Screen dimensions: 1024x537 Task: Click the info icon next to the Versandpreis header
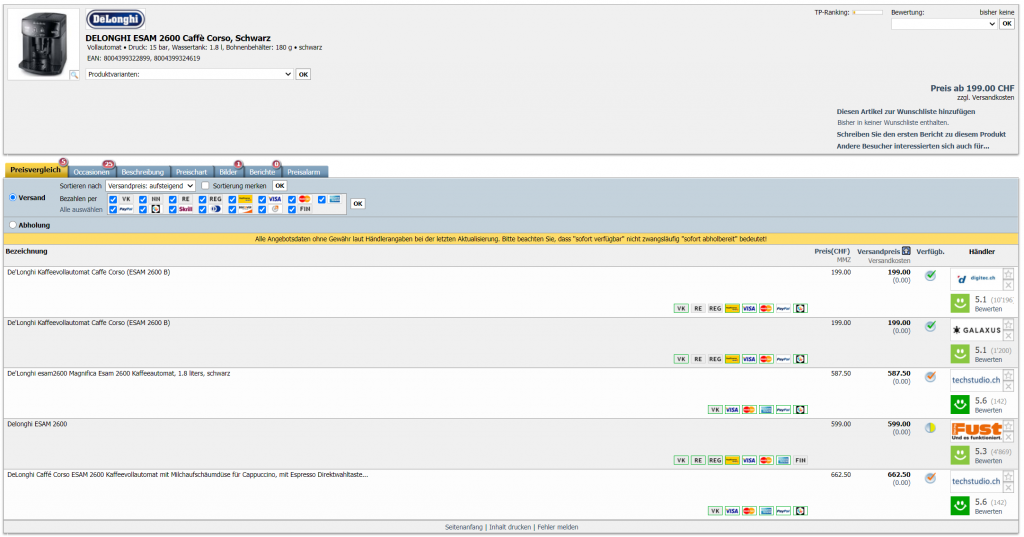pyautogui.click(x=906, y=251)
